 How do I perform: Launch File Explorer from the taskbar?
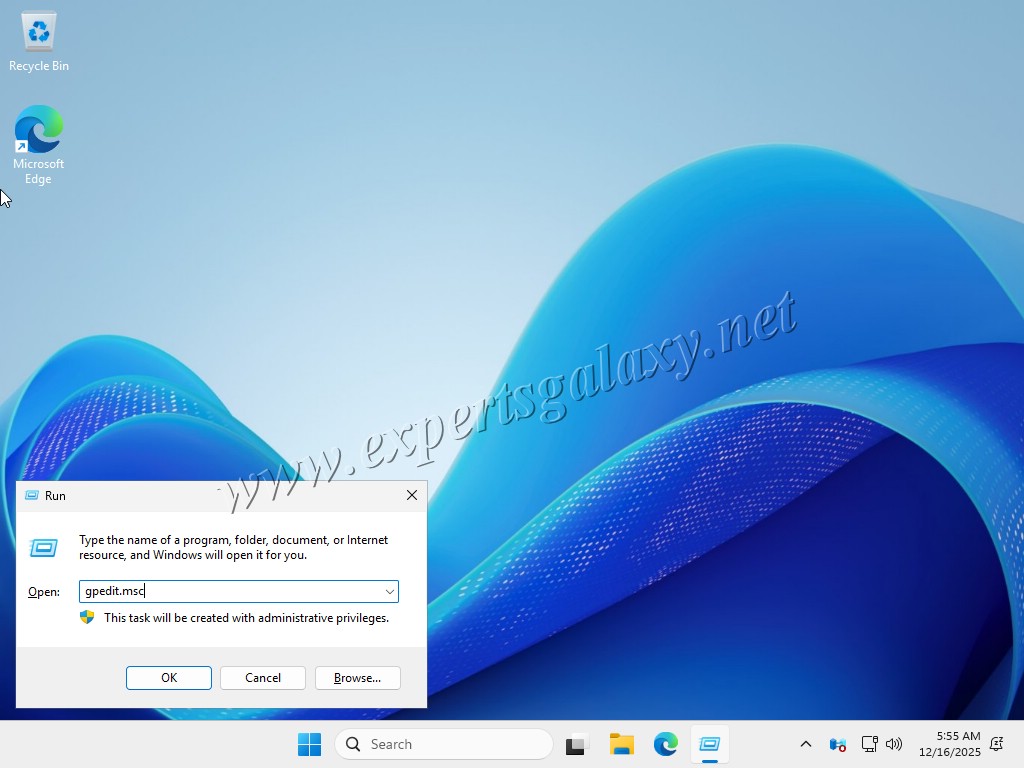pyautogui.click(x=622, y=744)
